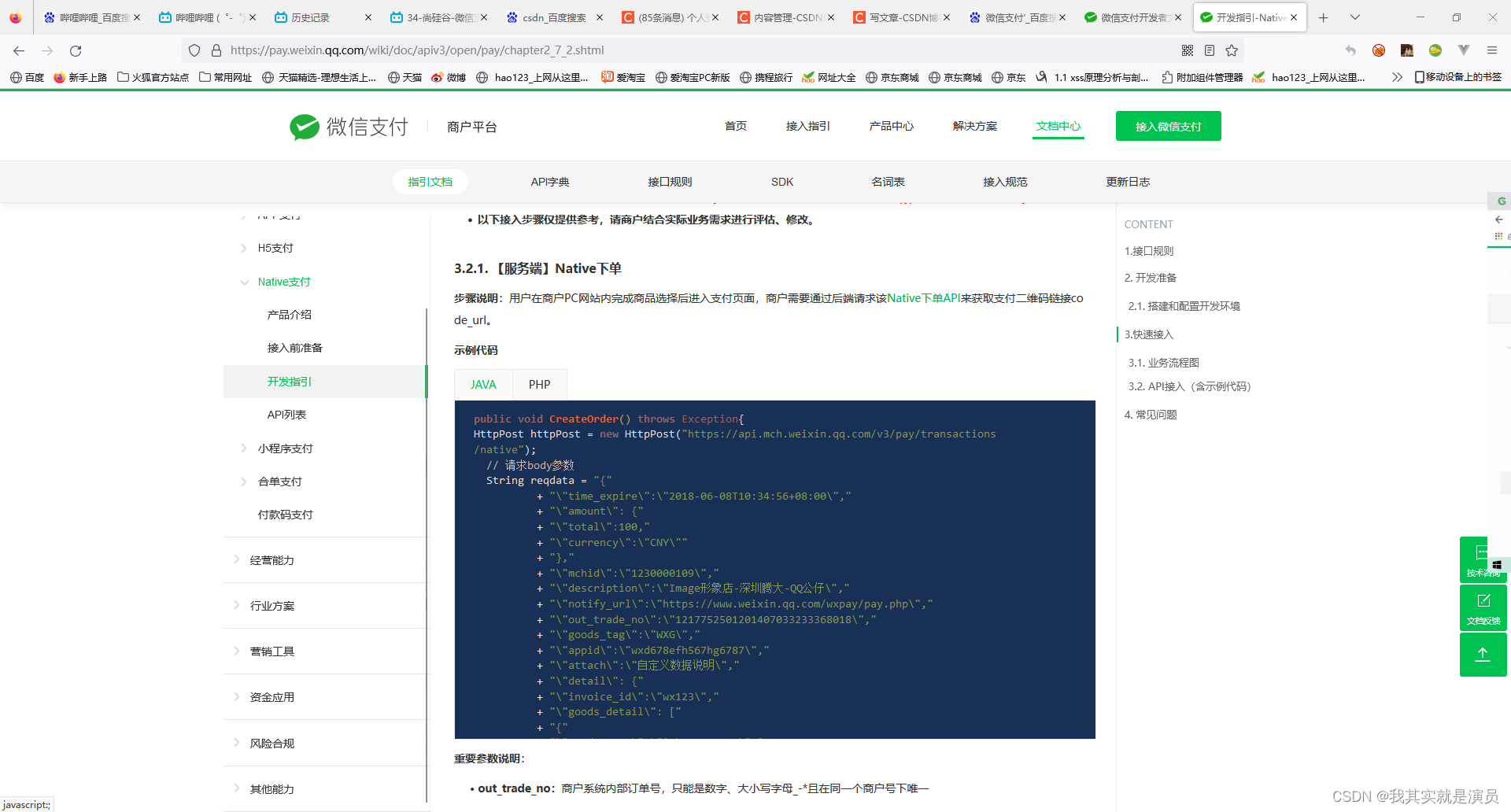Open the 移动设备上的书签 folder
The image size is (1511, 812).
(1458, 77)
